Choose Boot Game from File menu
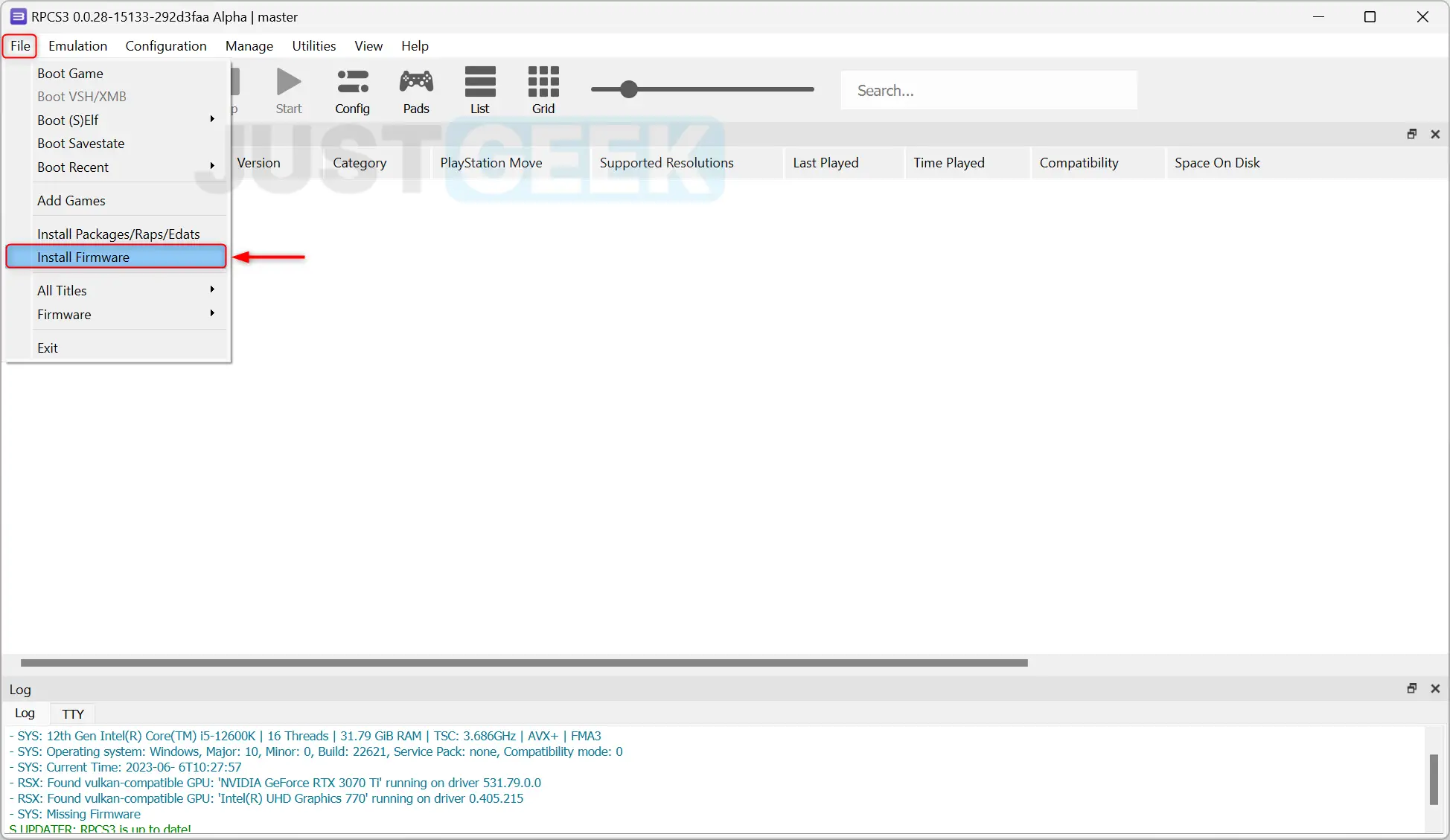 [116, 74]
